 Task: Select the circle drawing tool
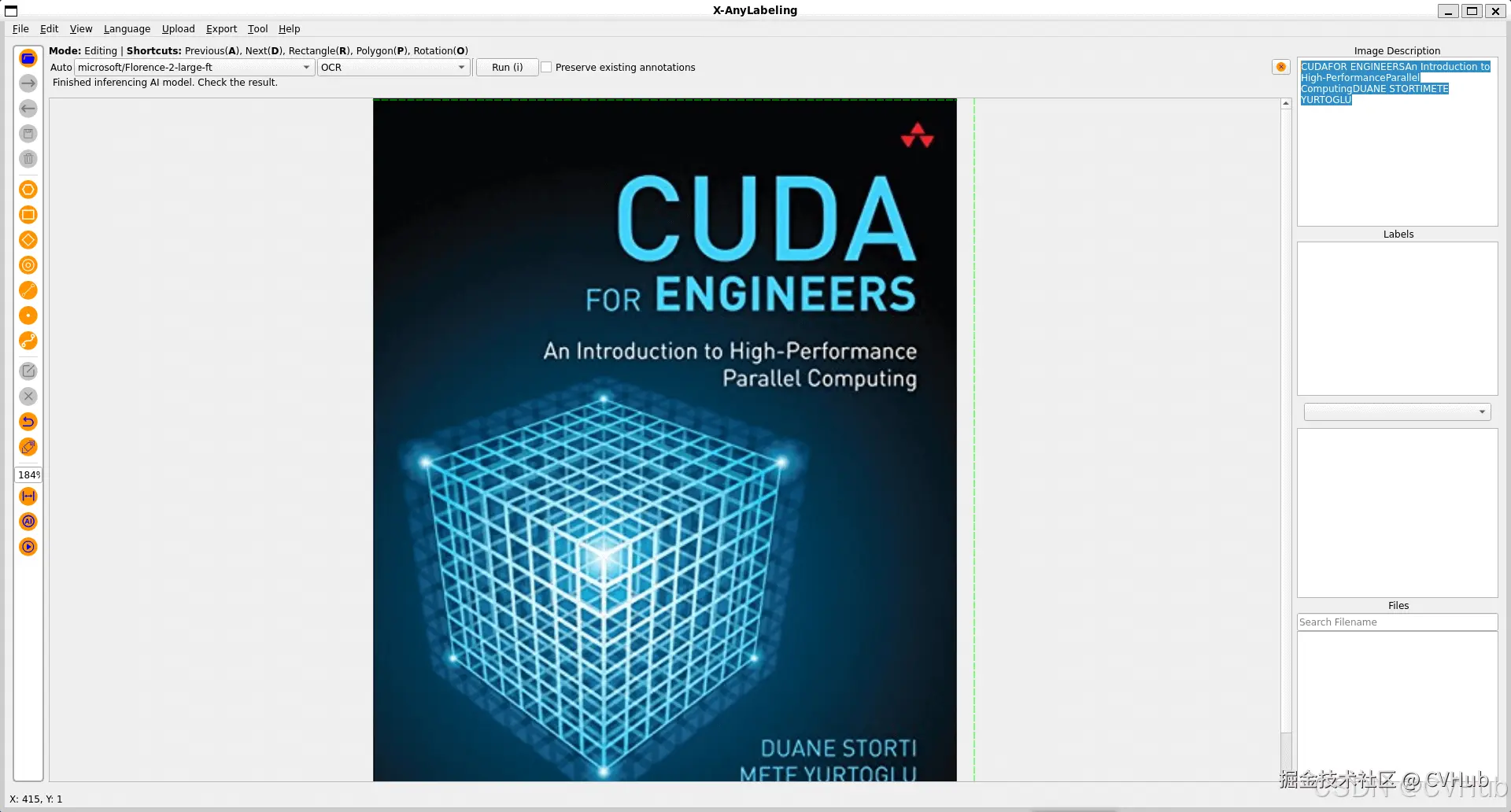coord(28,265)
